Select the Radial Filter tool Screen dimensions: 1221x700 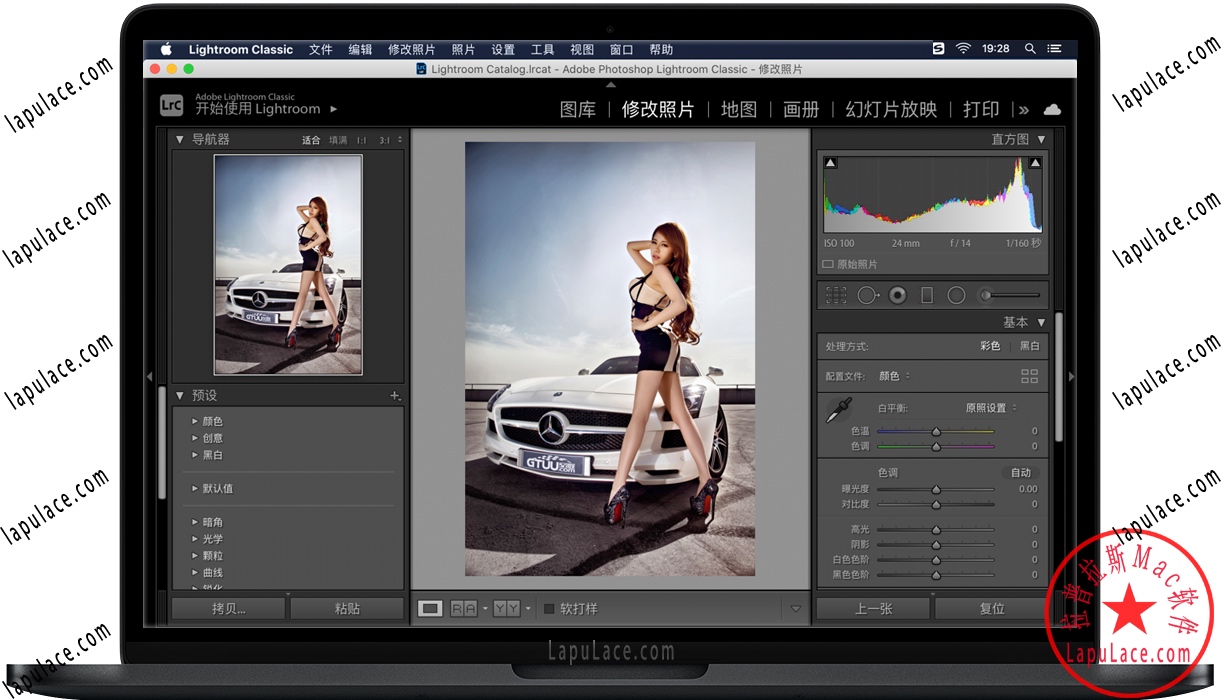[955, 295]
